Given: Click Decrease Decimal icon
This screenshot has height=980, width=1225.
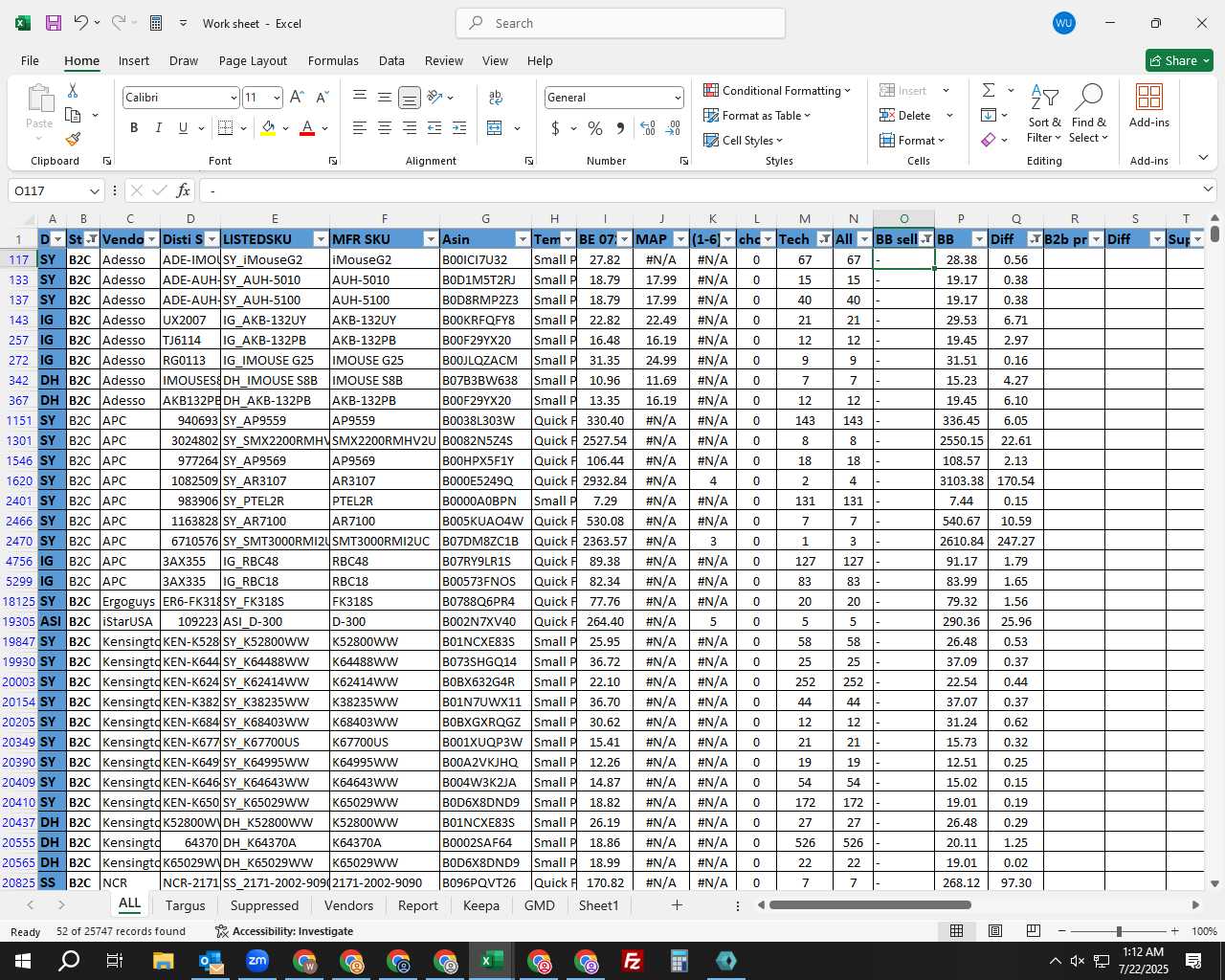Looking at the screenshot, I should [673, 128].
